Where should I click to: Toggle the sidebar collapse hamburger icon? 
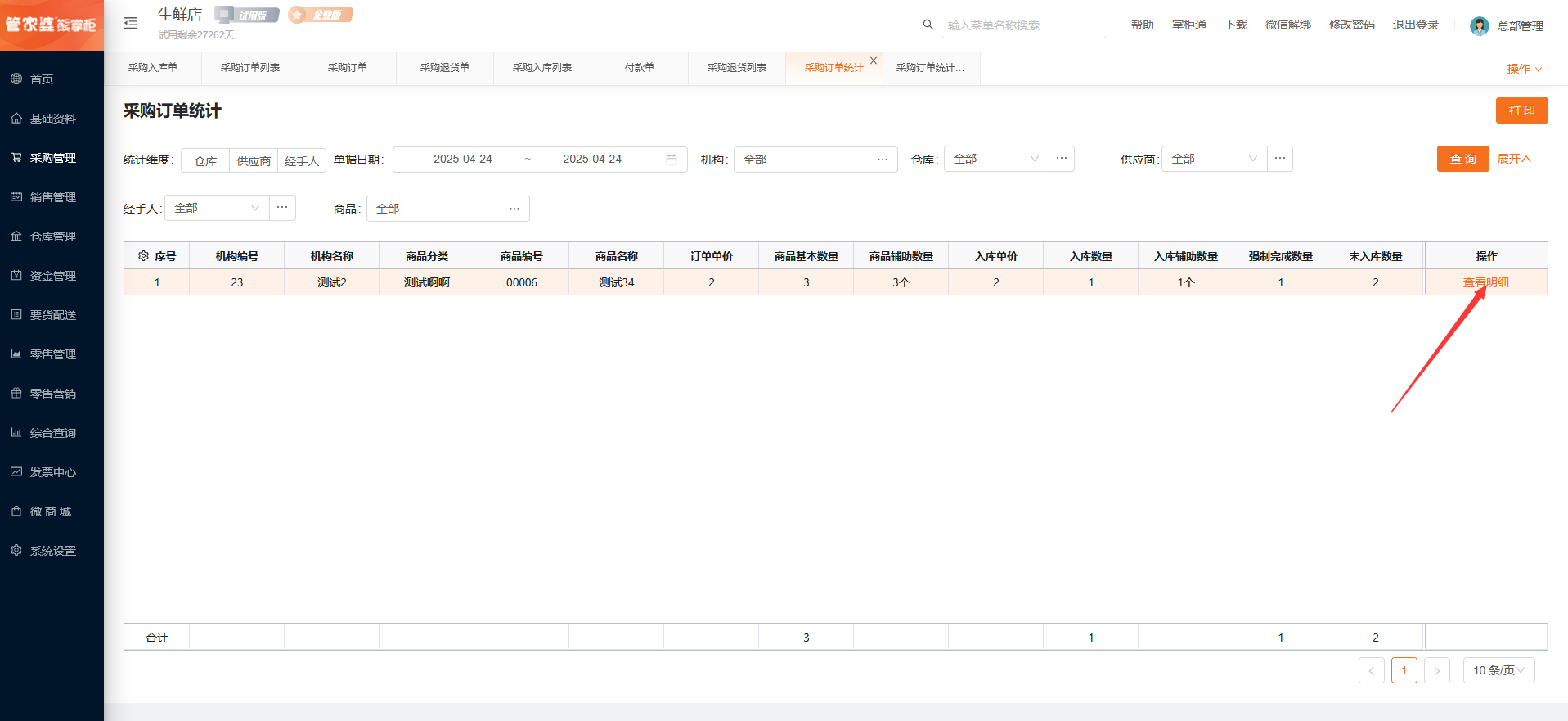pyautogui.click(x=131, y=23)
